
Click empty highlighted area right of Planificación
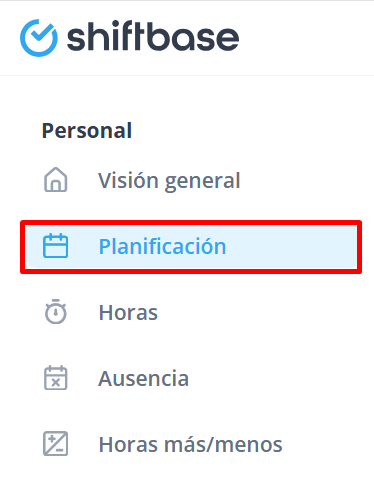292,246
